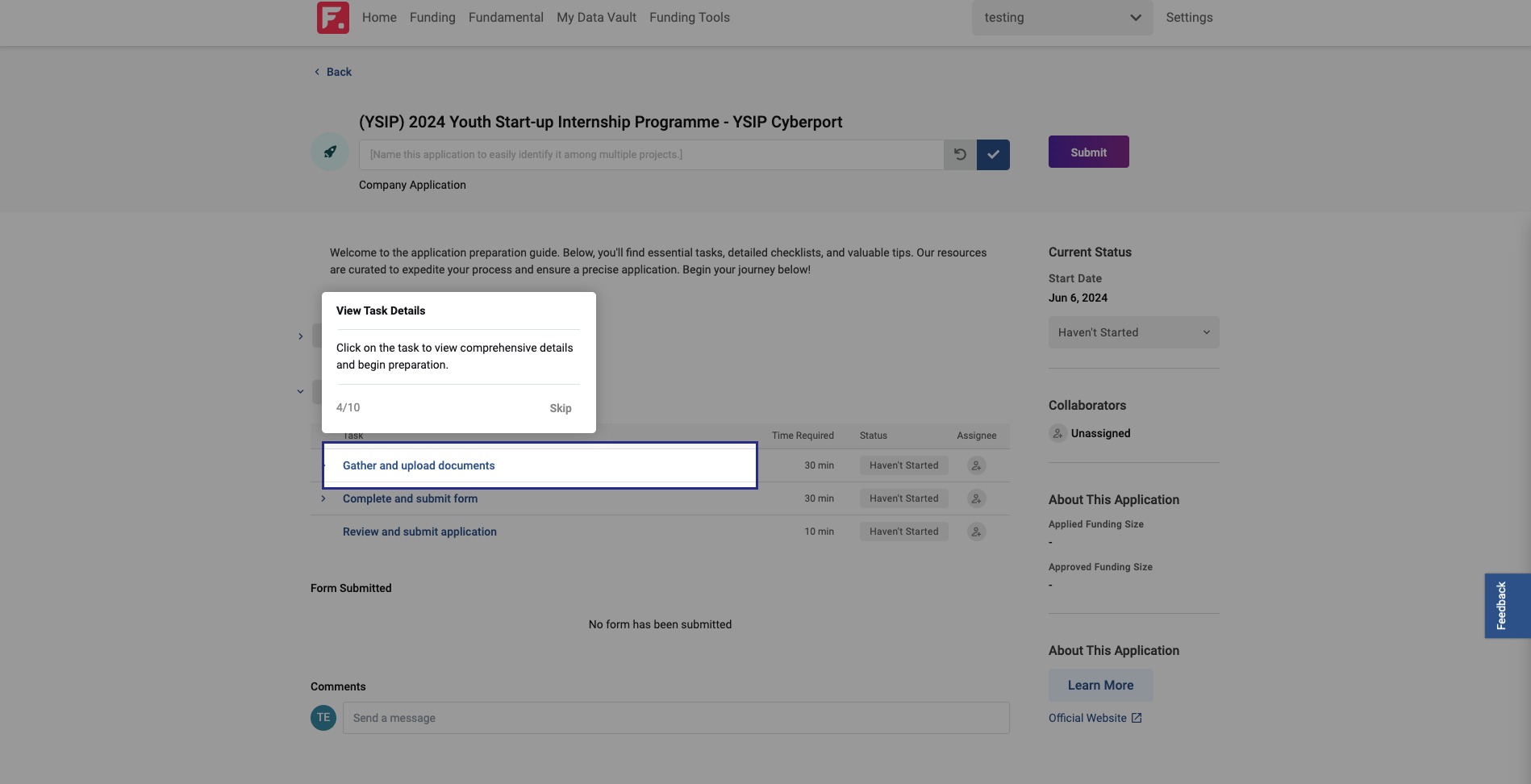Click the purple Submit button
The image size is (1531, 784).
point(1088,152)
